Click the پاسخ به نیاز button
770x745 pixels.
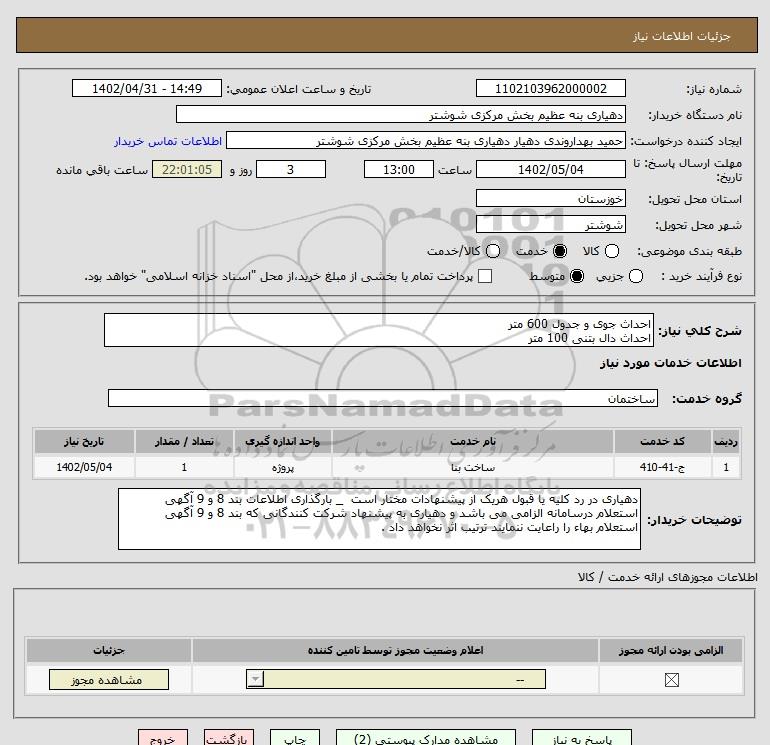pos(582,738)
